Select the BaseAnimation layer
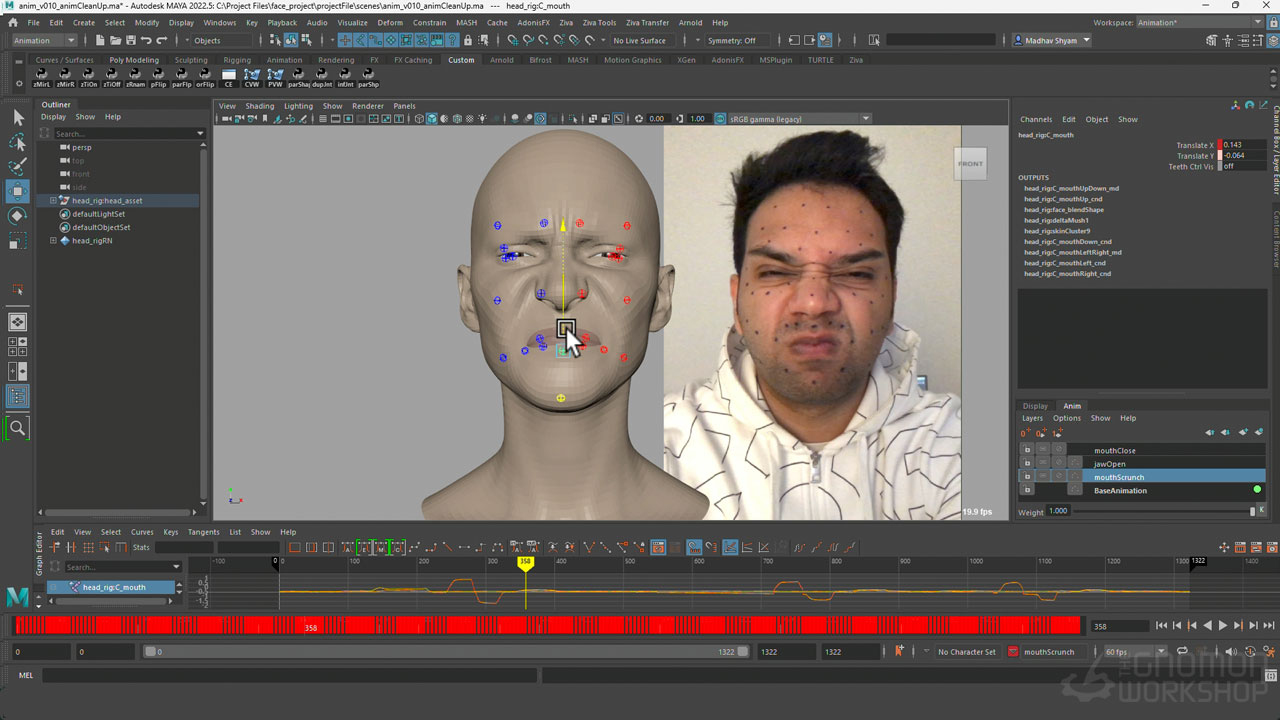Viewport: 1280px width, 720px height. click(x=1120, y=491)
